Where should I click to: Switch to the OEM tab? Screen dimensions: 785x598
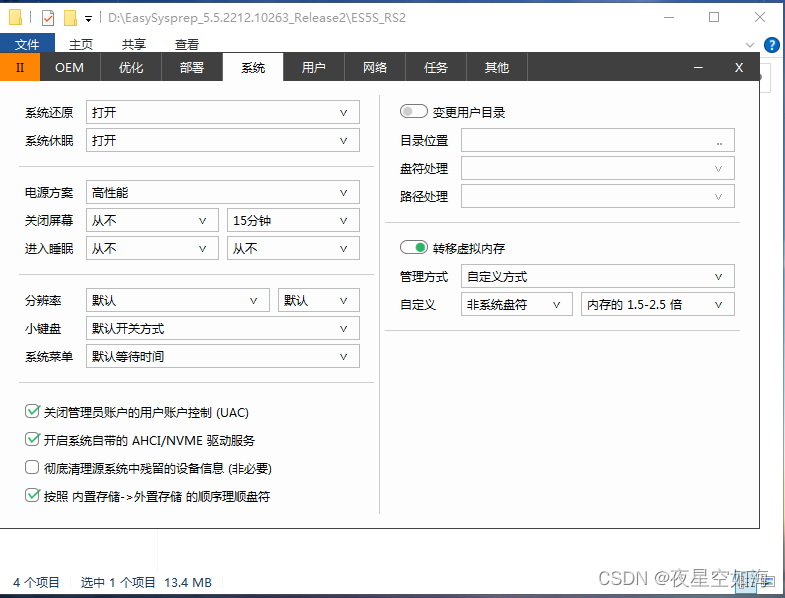(x=70, y=67)
